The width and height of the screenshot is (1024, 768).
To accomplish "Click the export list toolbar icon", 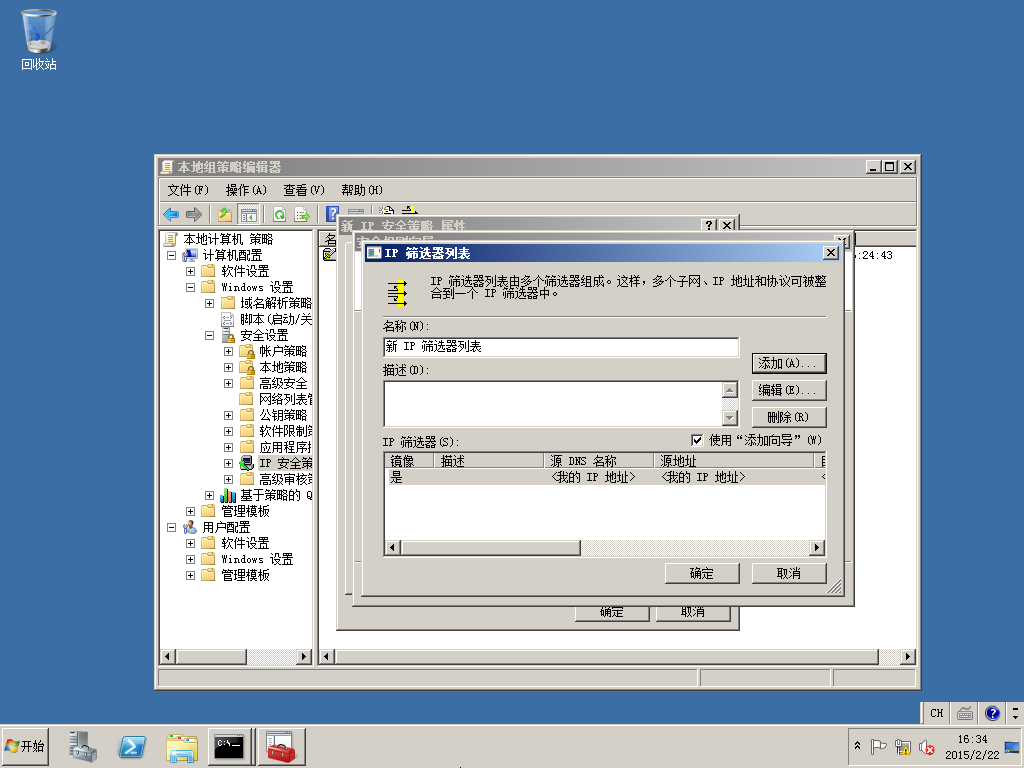I will [302, 214].
